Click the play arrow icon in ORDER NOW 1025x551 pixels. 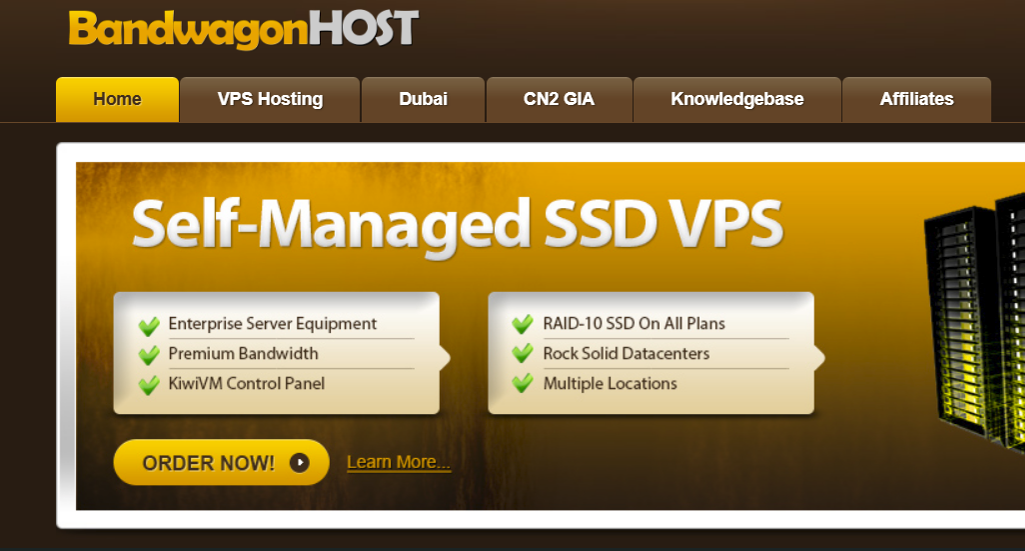[x=299, y=463]
